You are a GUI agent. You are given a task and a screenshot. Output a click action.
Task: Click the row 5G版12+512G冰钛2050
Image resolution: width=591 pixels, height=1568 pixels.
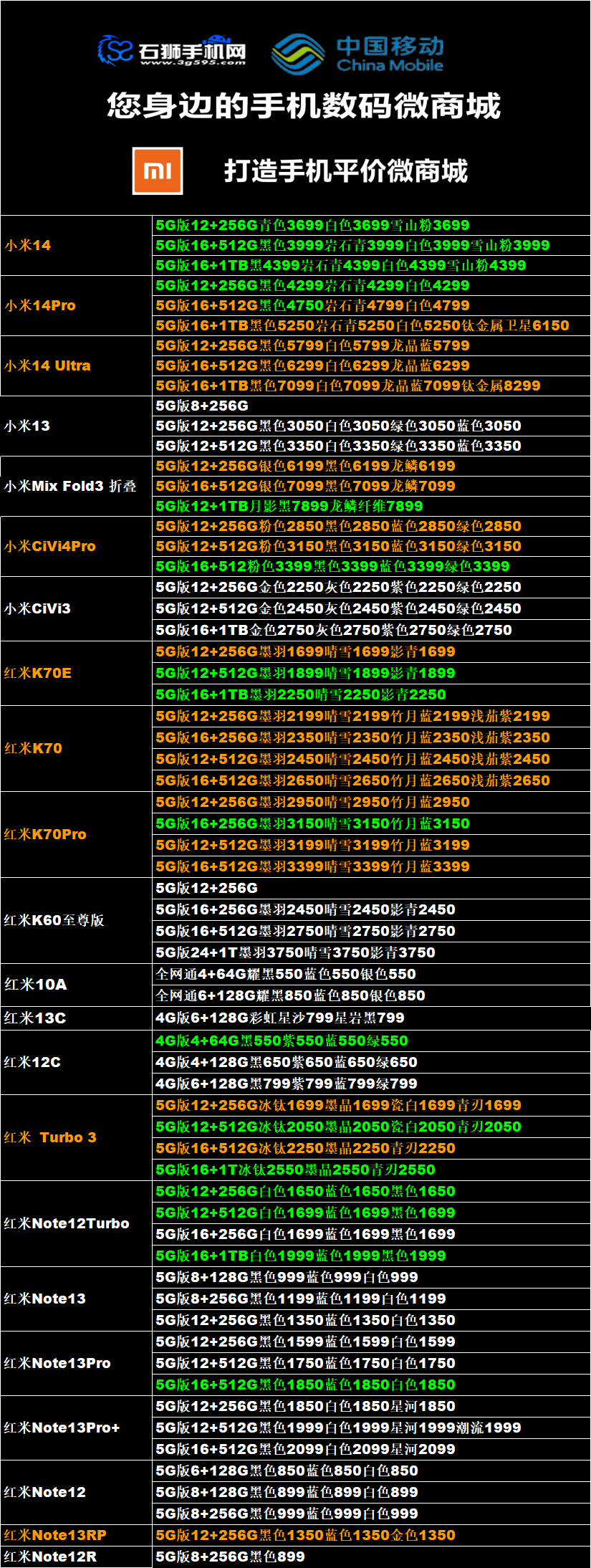tap(372, 1127)
